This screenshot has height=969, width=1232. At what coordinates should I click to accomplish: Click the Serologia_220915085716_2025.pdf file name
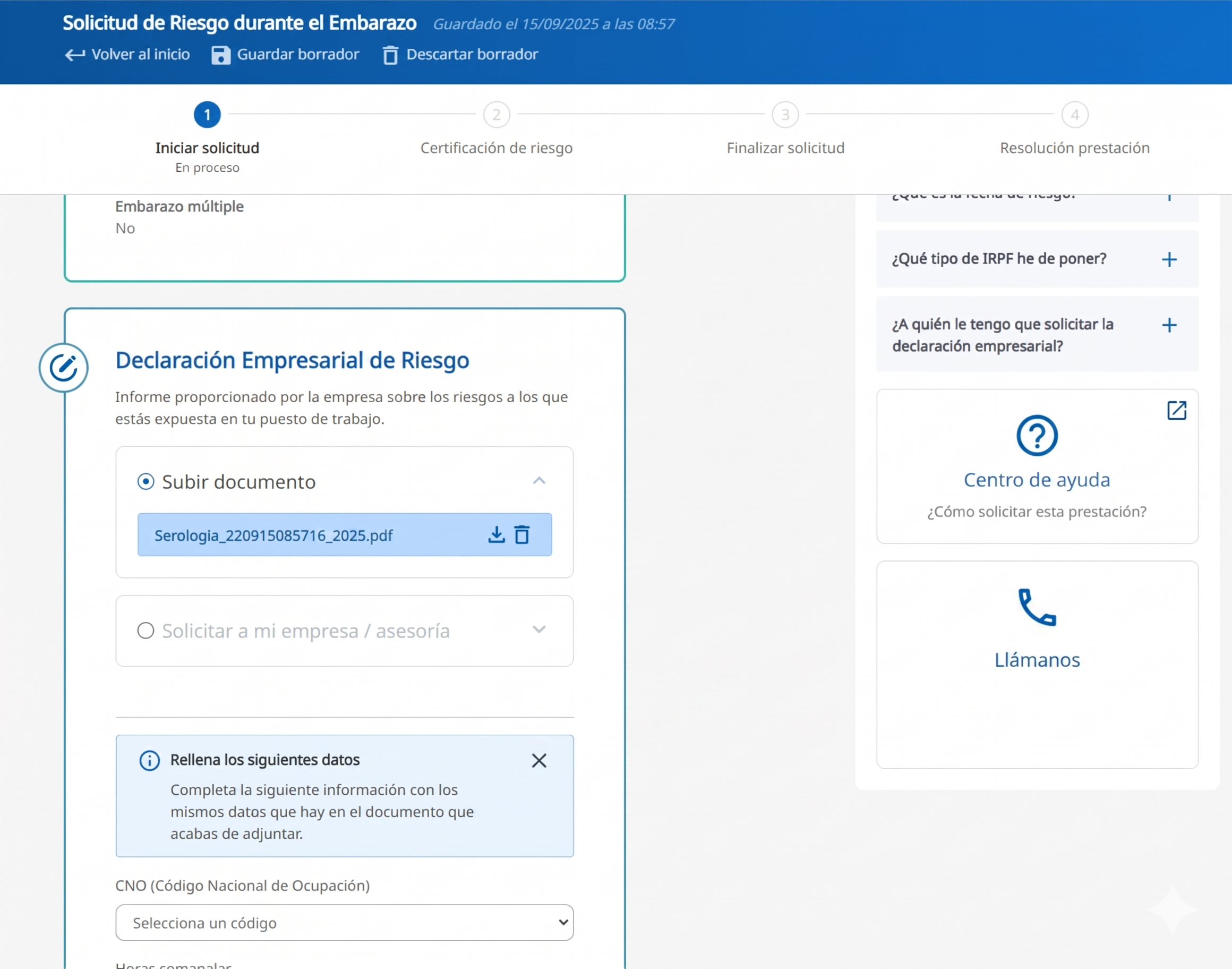point(273,535)
